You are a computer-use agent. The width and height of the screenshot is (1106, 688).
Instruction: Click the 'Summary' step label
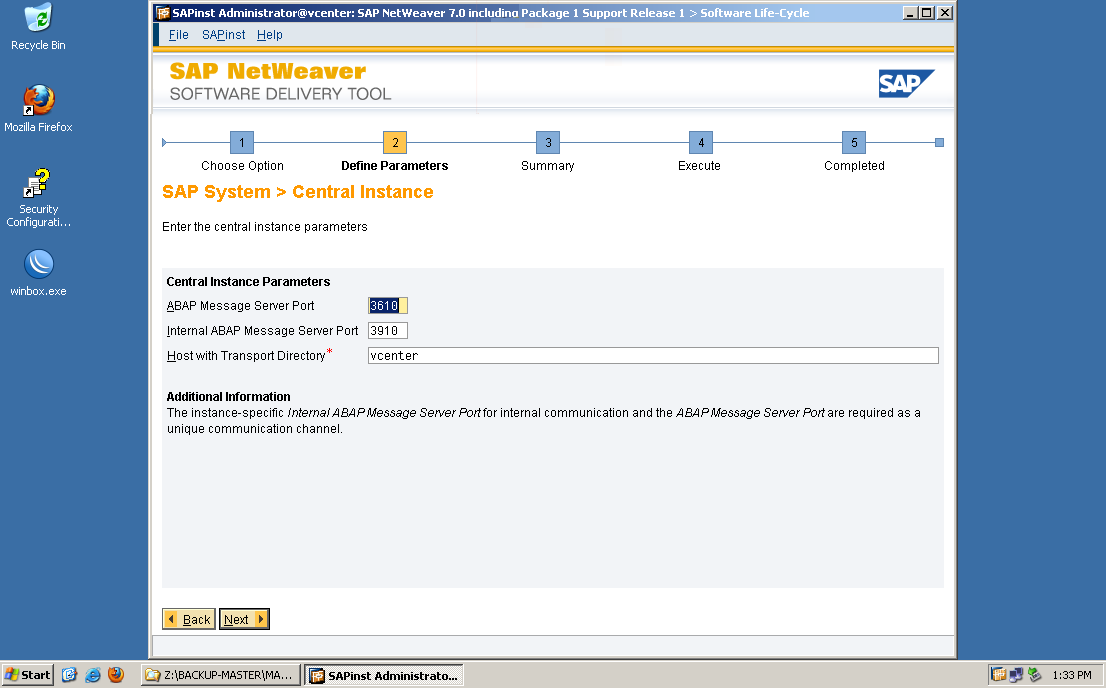[x=547, y=166]
